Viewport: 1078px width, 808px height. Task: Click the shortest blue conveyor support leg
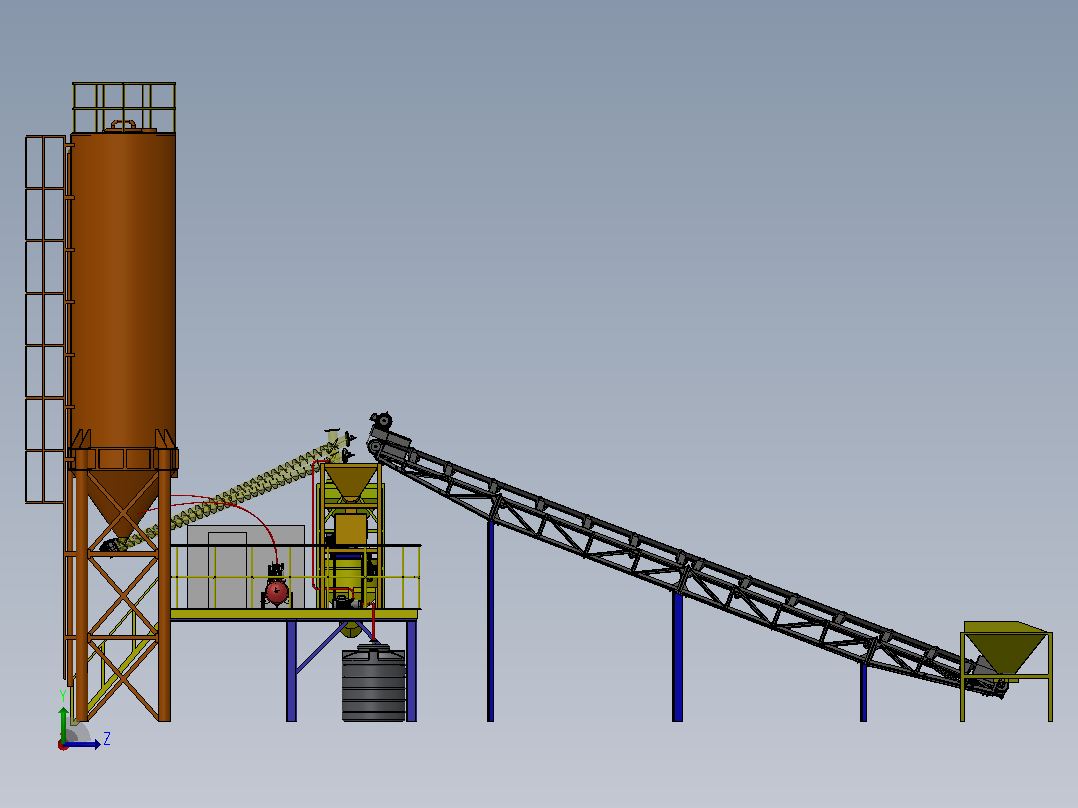point(863,692)
